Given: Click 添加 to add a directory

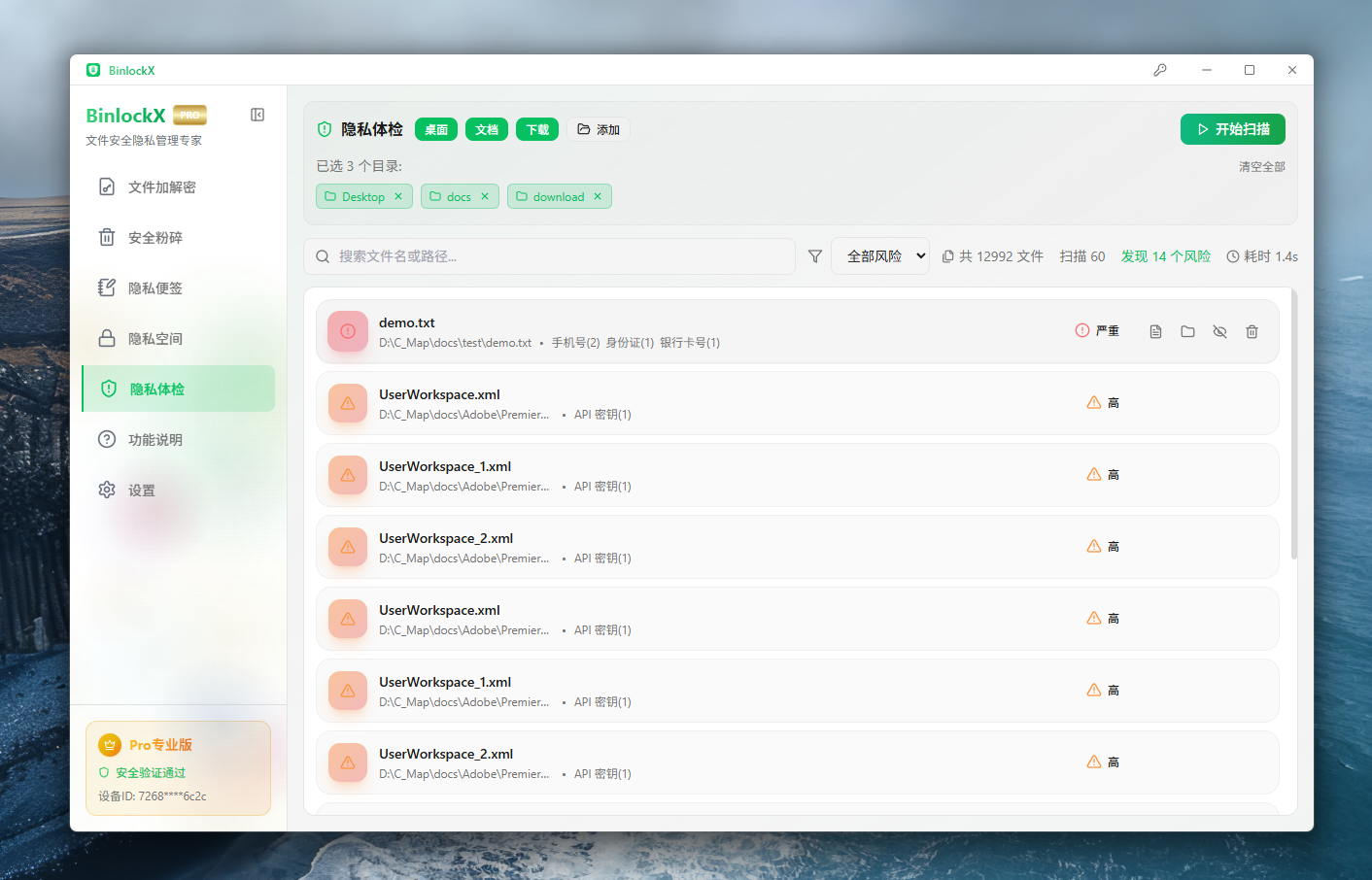Looking at the screenshot, I should pos(599,129).
